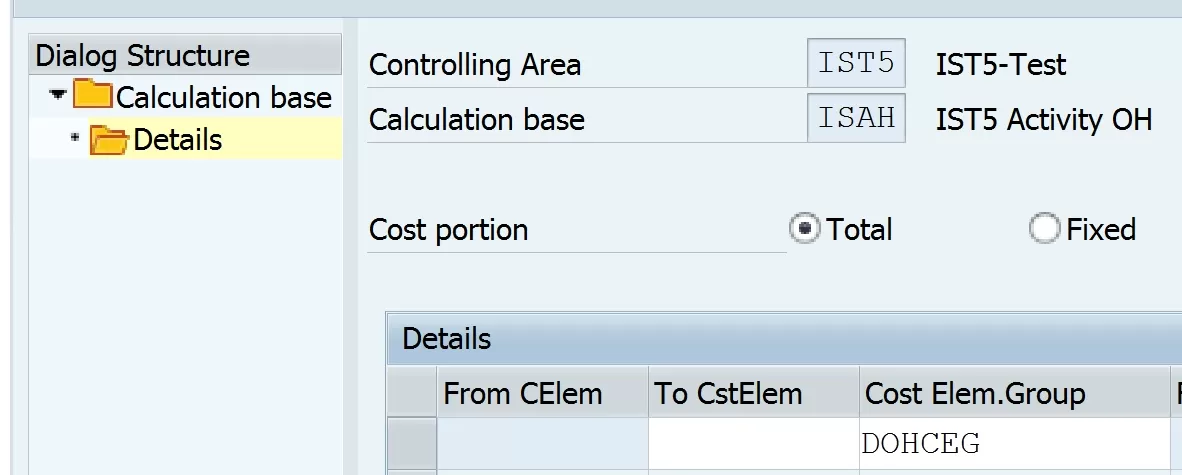Select the first row using its row selector
Viewport: 1182px width, 475px height.
click(412, 443)
